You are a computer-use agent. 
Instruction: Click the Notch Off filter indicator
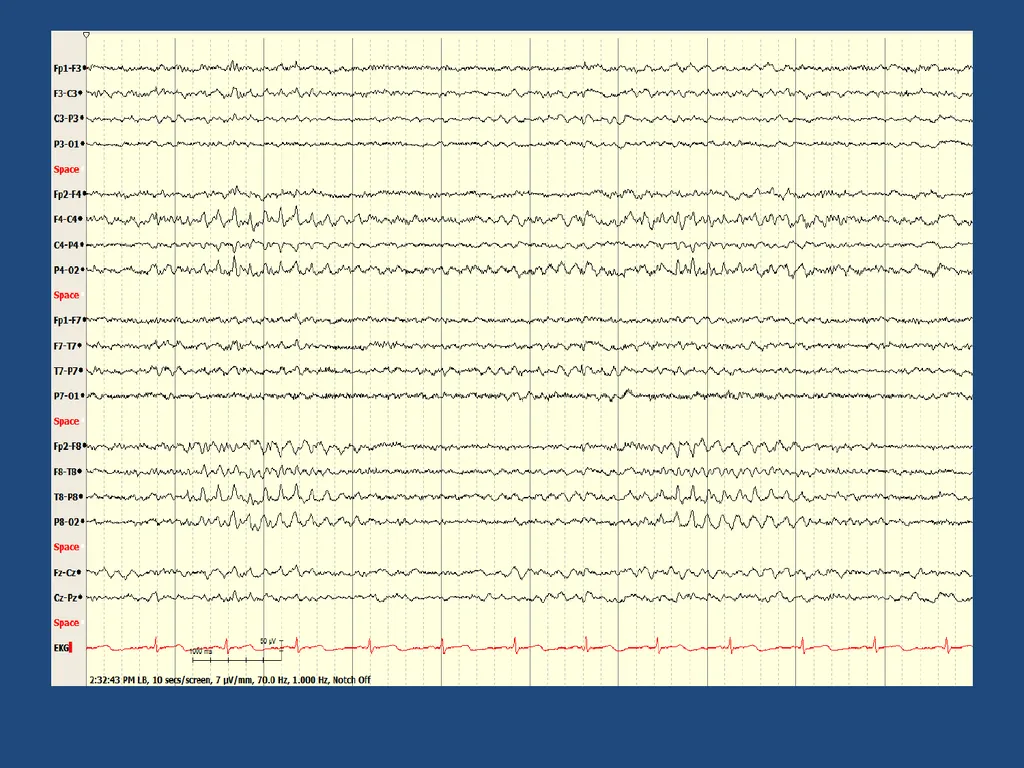[351, 680]
